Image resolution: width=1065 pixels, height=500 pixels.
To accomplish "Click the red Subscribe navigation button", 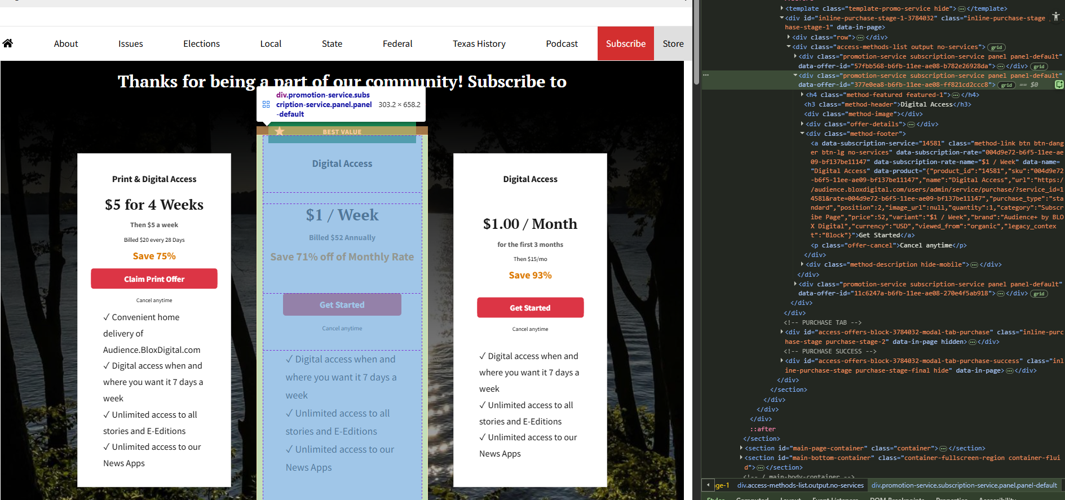I will tap(625, 44).
